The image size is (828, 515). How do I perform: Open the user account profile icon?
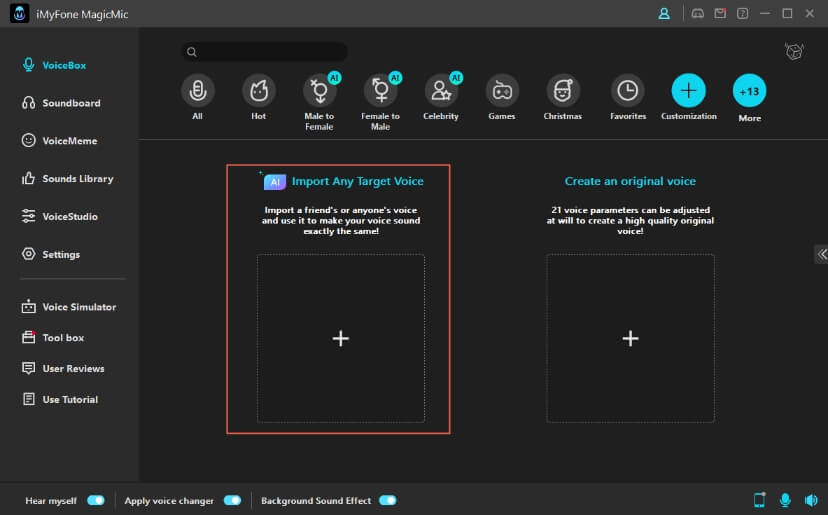[664, 14]
